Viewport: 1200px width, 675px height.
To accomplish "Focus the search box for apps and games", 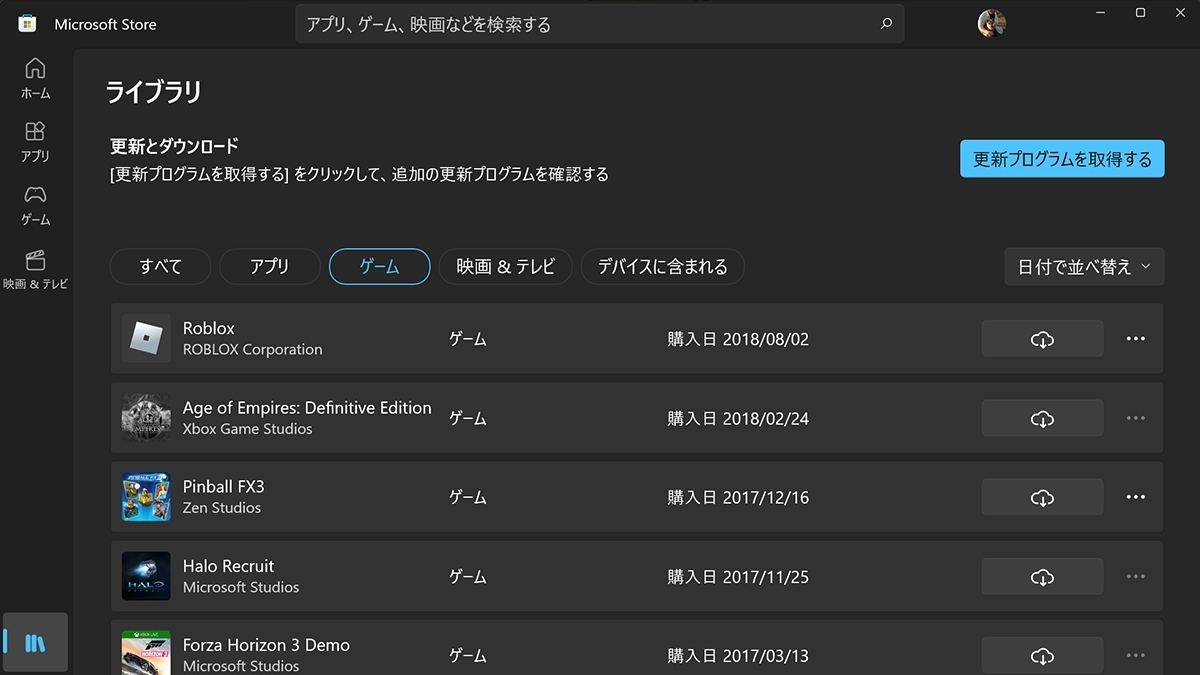I will (599, 24).
